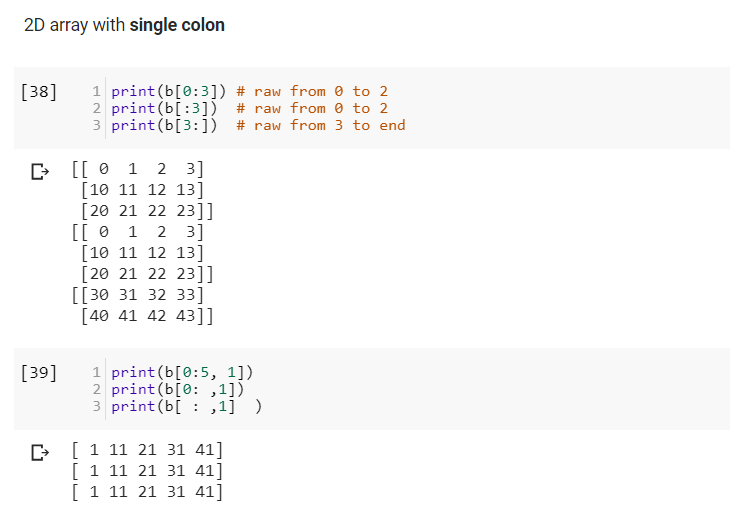Place cursor in print(b[ : ,1] ) line
Image resolution: width=730 pixels, height=521 pixels.
(x=185, y=406)
